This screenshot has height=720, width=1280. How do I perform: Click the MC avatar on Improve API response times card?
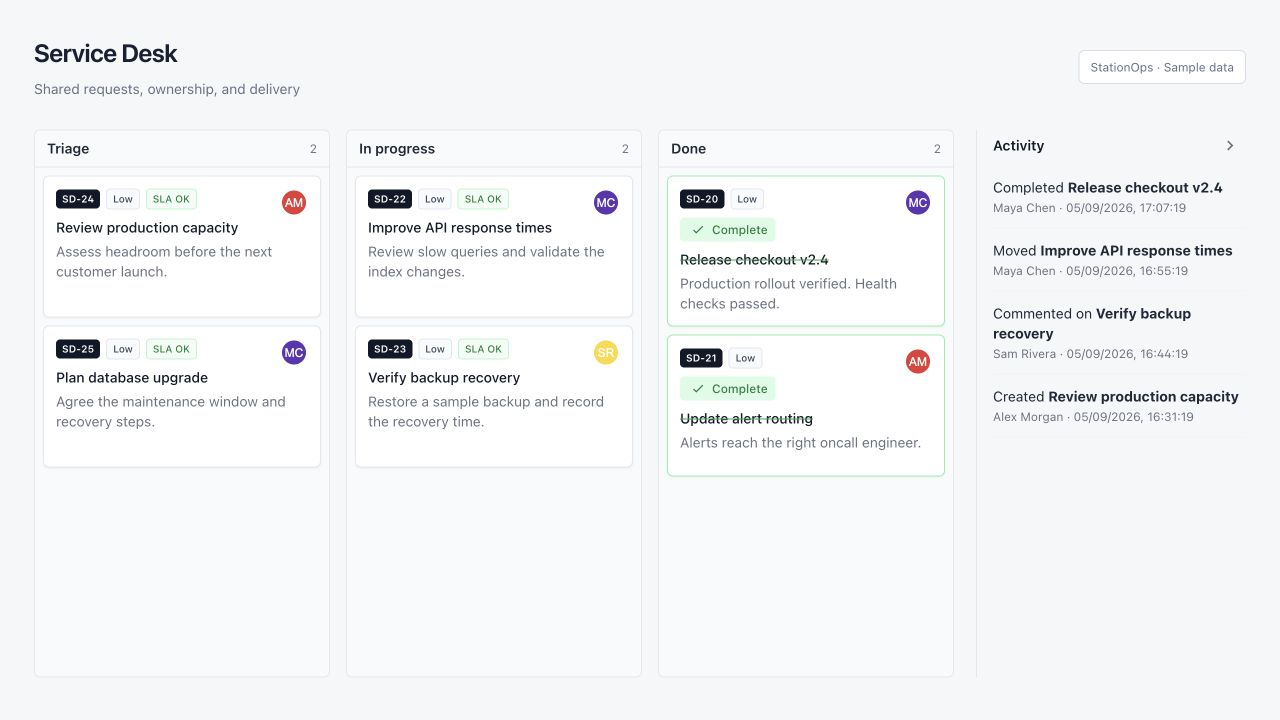click(x=606, y=203)
